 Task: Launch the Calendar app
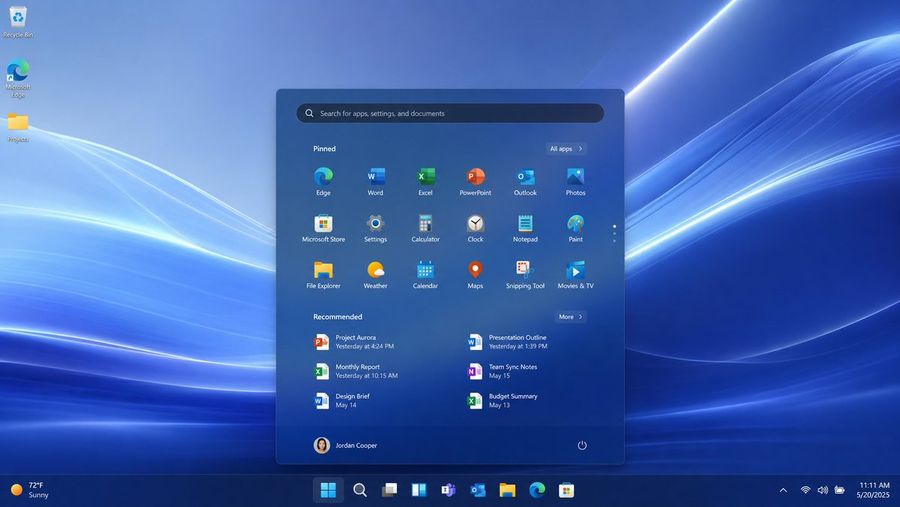(425, 274)
